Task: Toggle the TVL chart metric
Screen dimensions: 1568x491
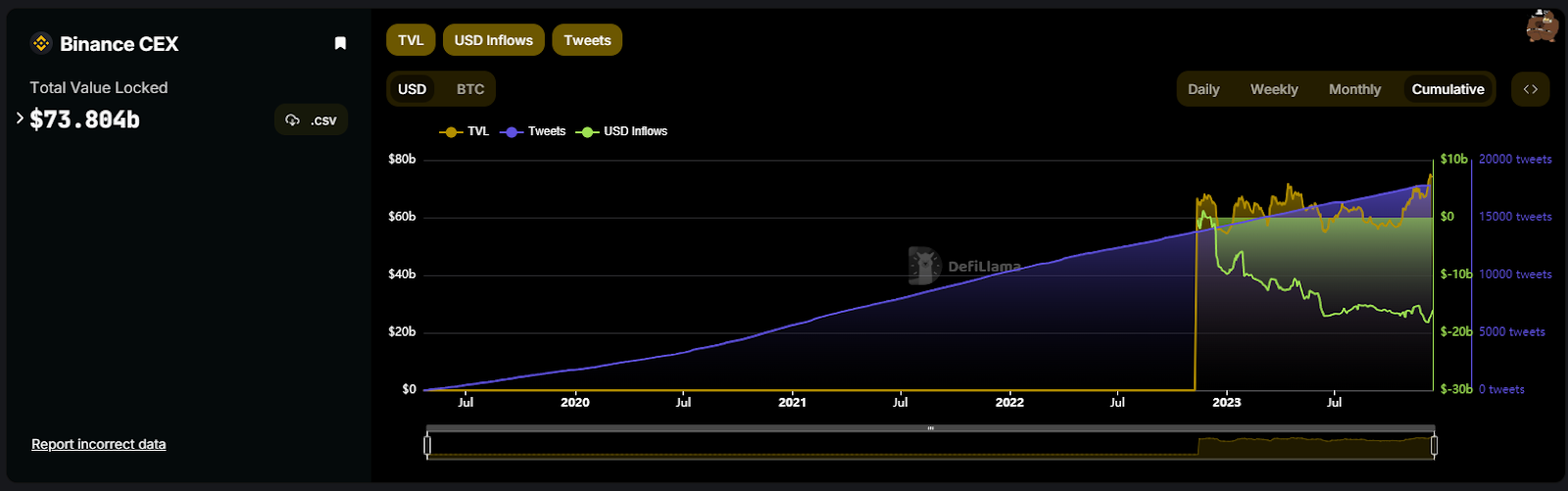Action: (x=411, y=40)
